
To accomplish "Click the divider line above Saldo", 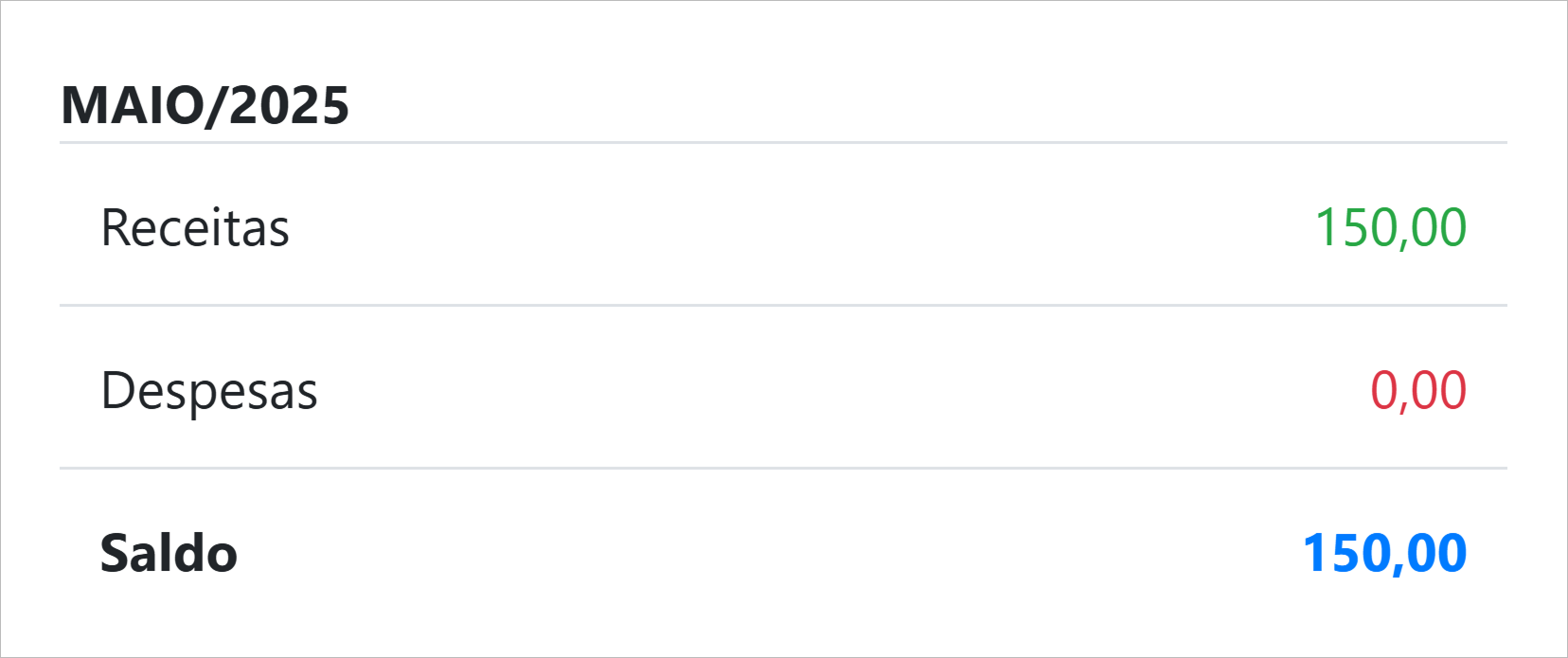I will tap(783, 469).
